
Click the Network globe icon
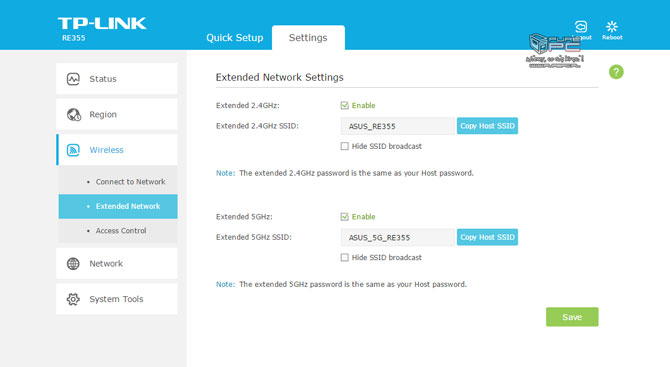[73, 264]
